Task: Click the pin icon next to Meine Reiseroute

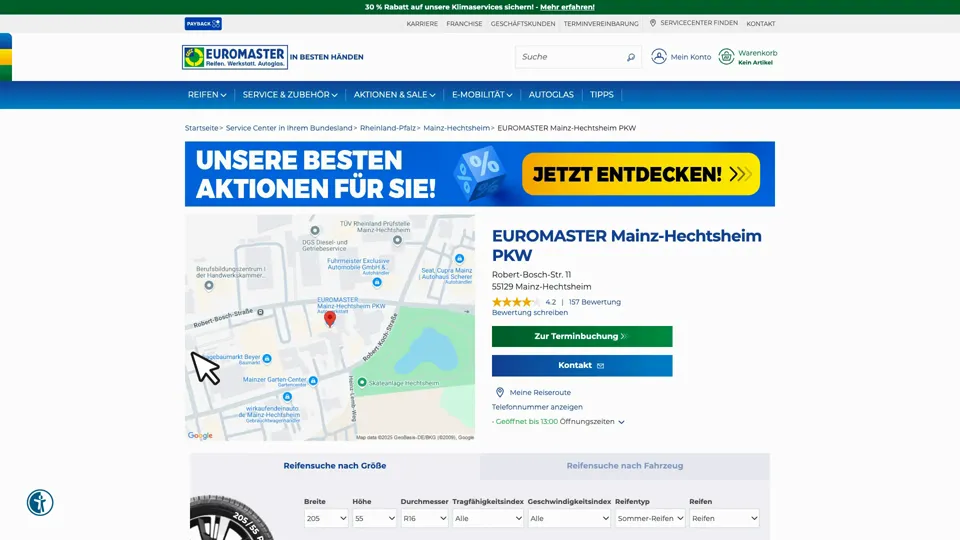Action: click(x=500, y=392)
